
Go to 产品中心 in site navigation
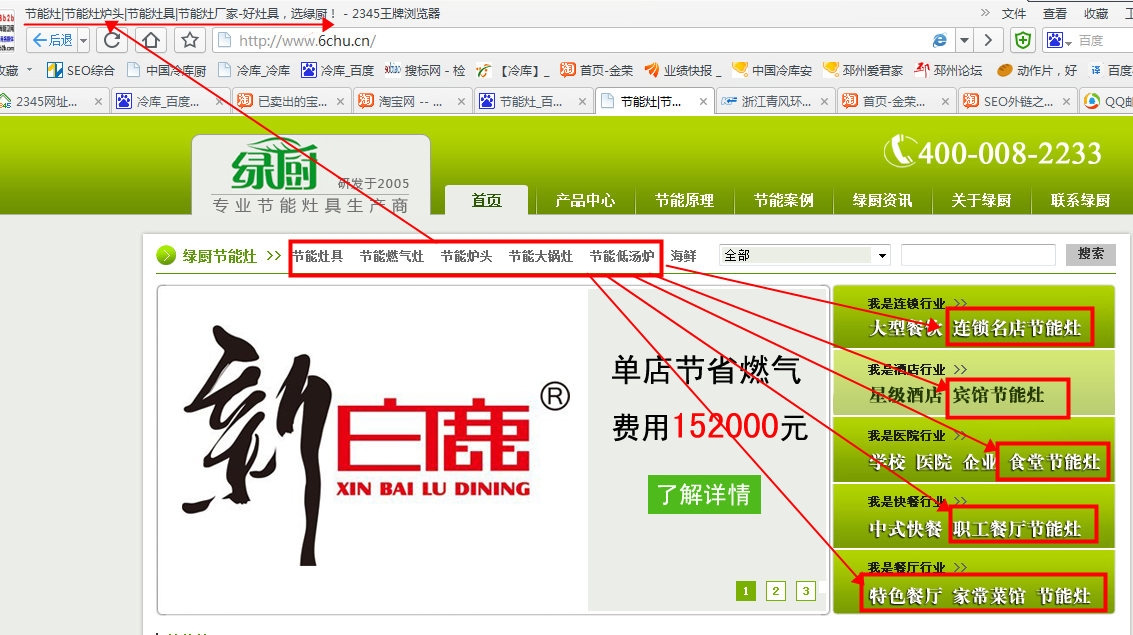(585, 200)
